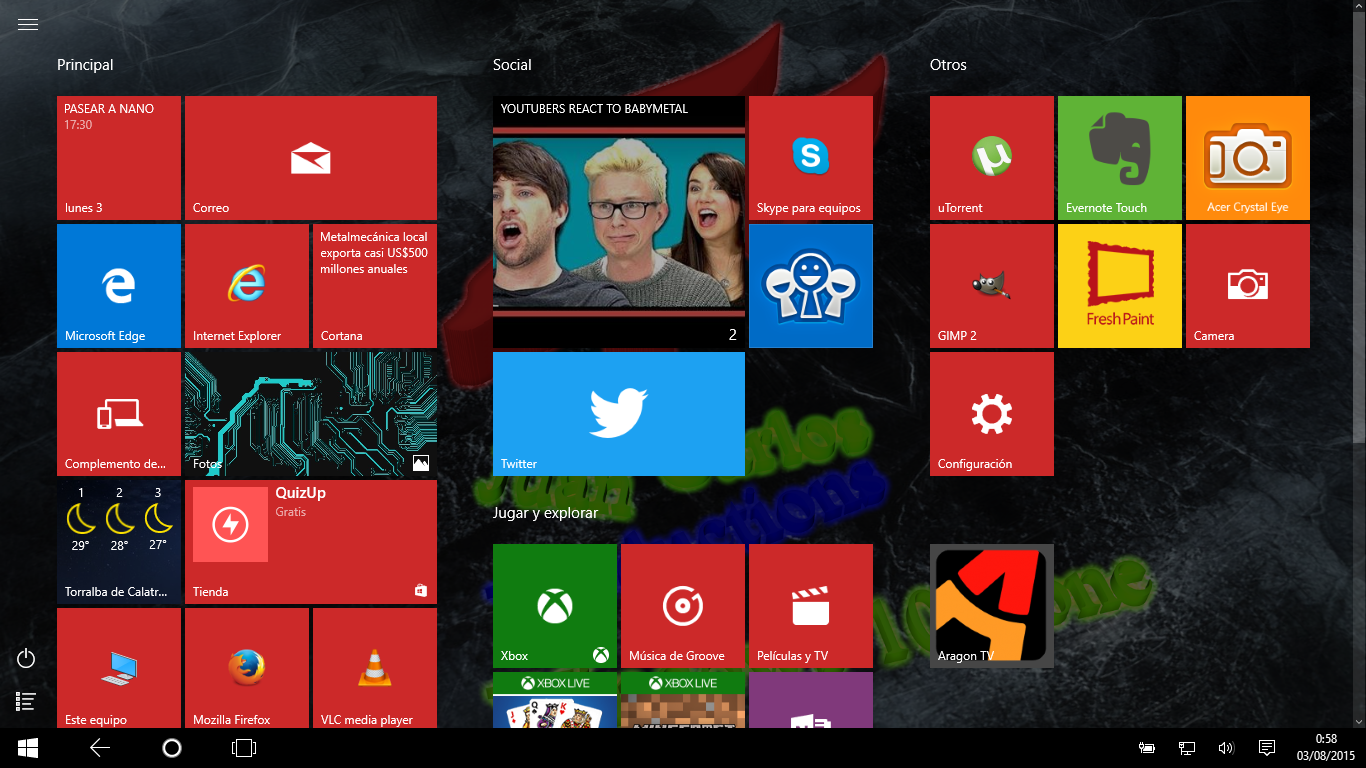Launch uTorrent tile
The image size is (1366, 768).
coord(992,158)
